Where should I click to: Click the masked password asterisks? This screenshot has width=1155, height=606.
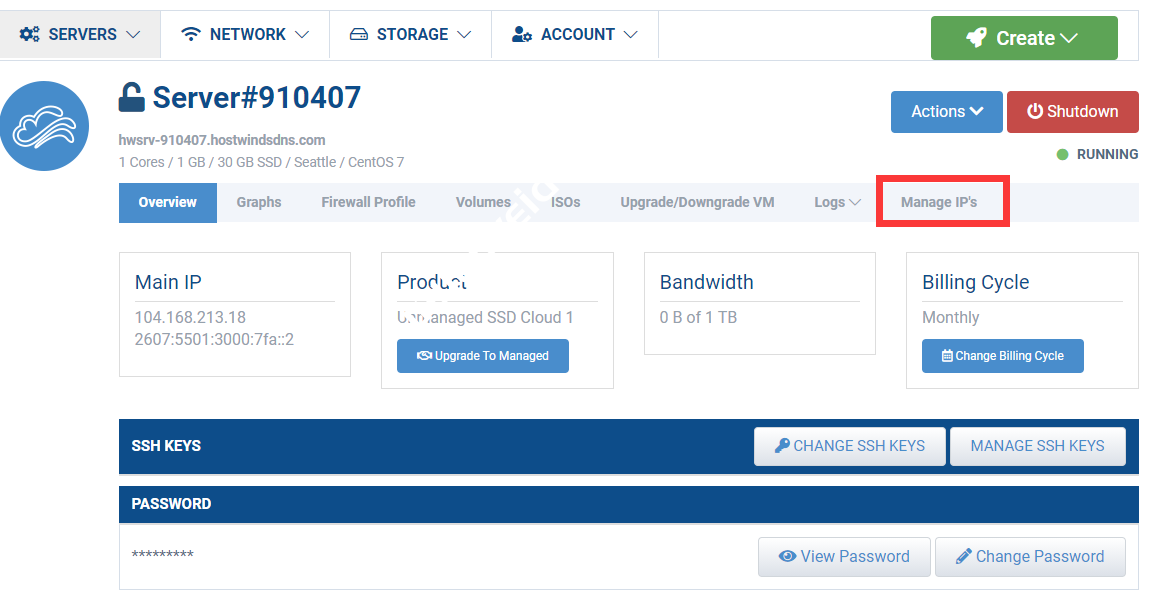point(162,554)
